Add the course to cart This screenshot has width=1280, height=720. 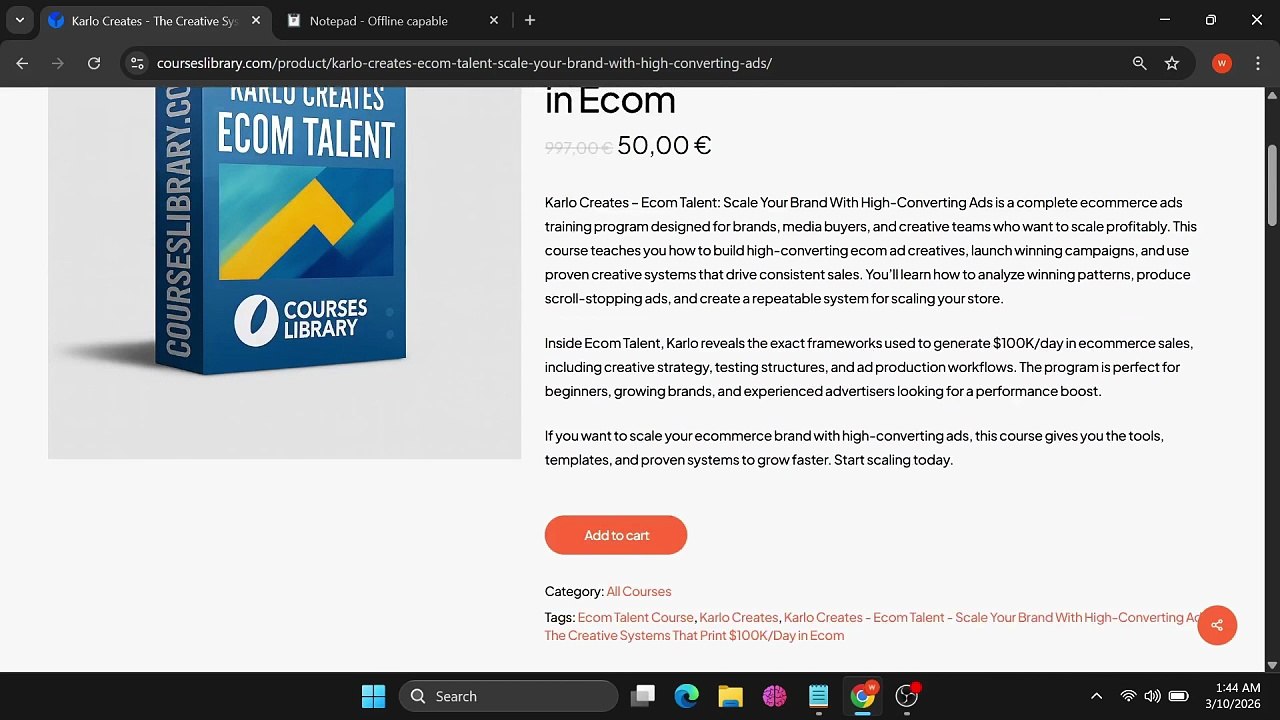[x=616, y=535]
